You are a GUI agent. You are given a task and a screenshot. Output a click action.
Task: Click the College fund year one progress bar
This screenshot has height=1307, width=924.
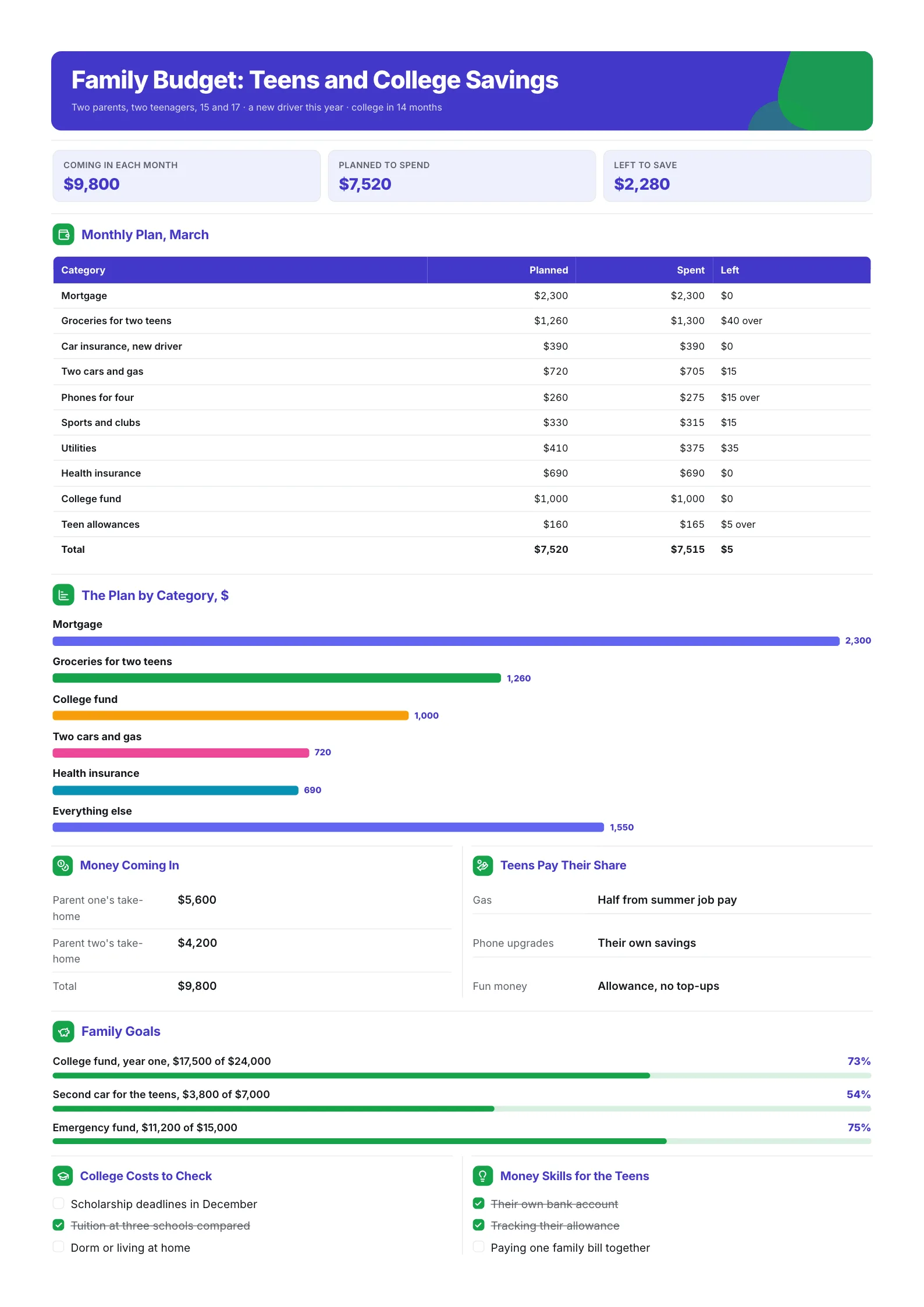[x=462, y=1075]
